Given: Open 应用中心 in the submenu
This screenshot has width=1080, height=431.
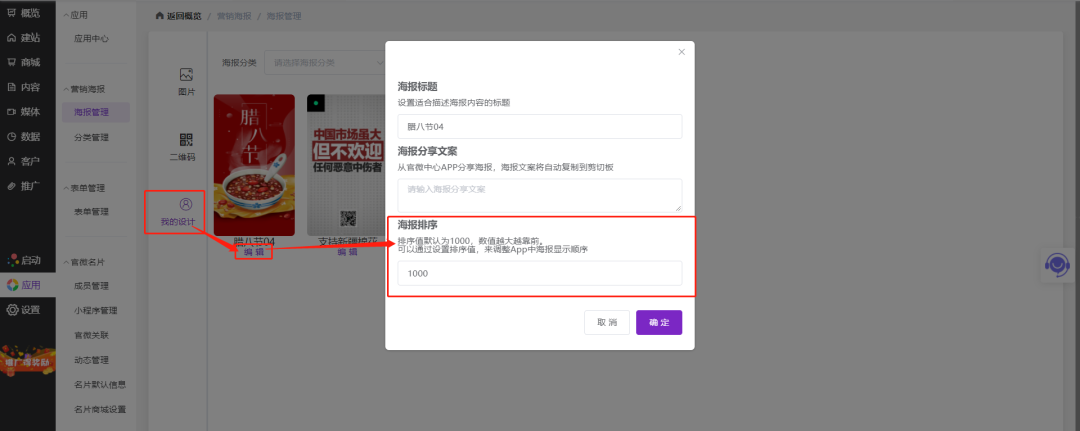Looking at the screenshot, I should click(91, 39).
